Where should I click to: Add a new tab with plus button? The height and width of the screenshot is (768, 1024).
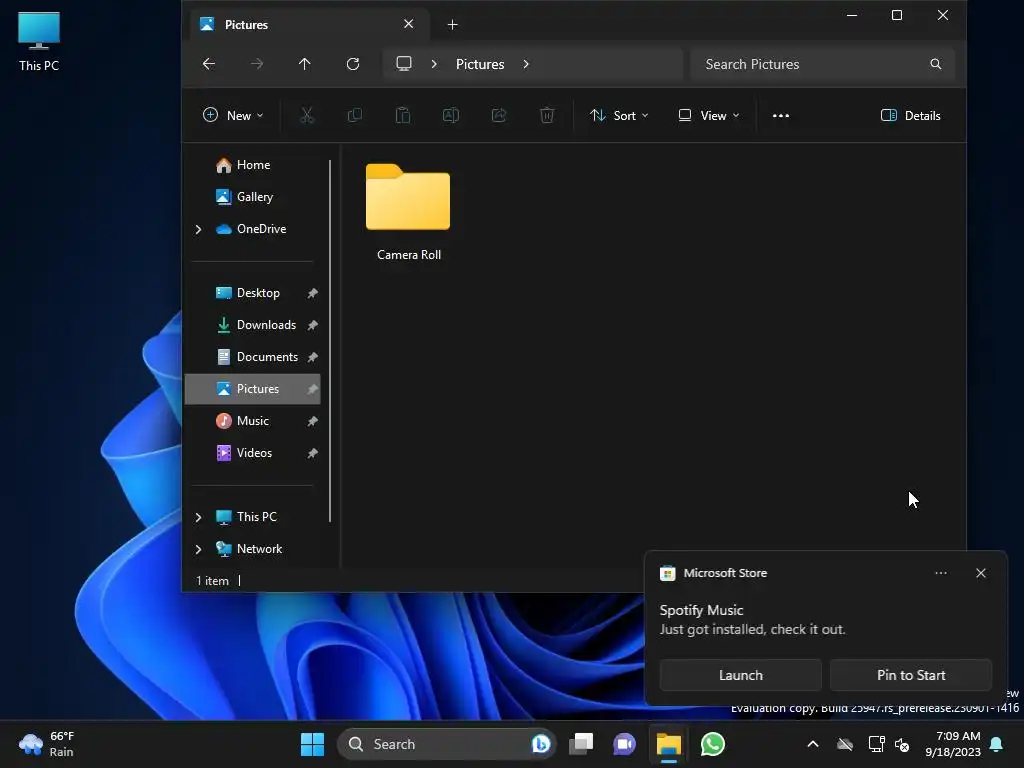452,25
